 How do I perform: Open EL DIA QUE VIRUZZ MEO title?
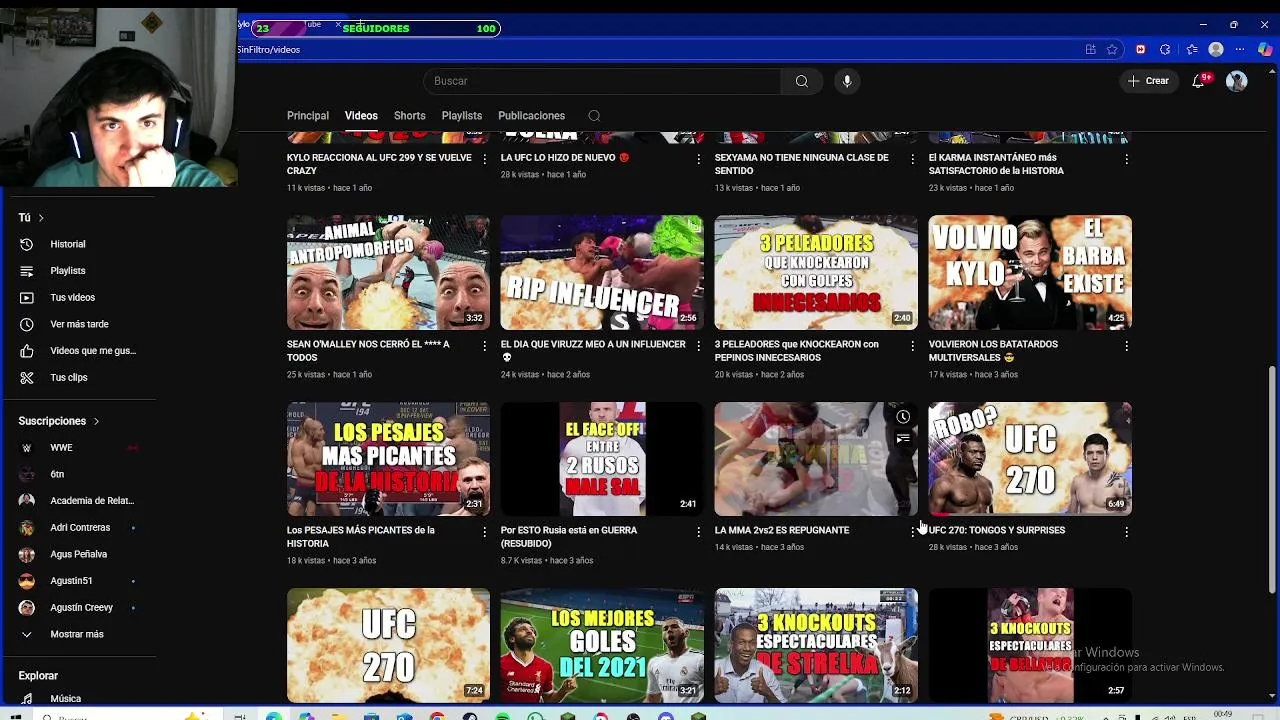point(593,350)
